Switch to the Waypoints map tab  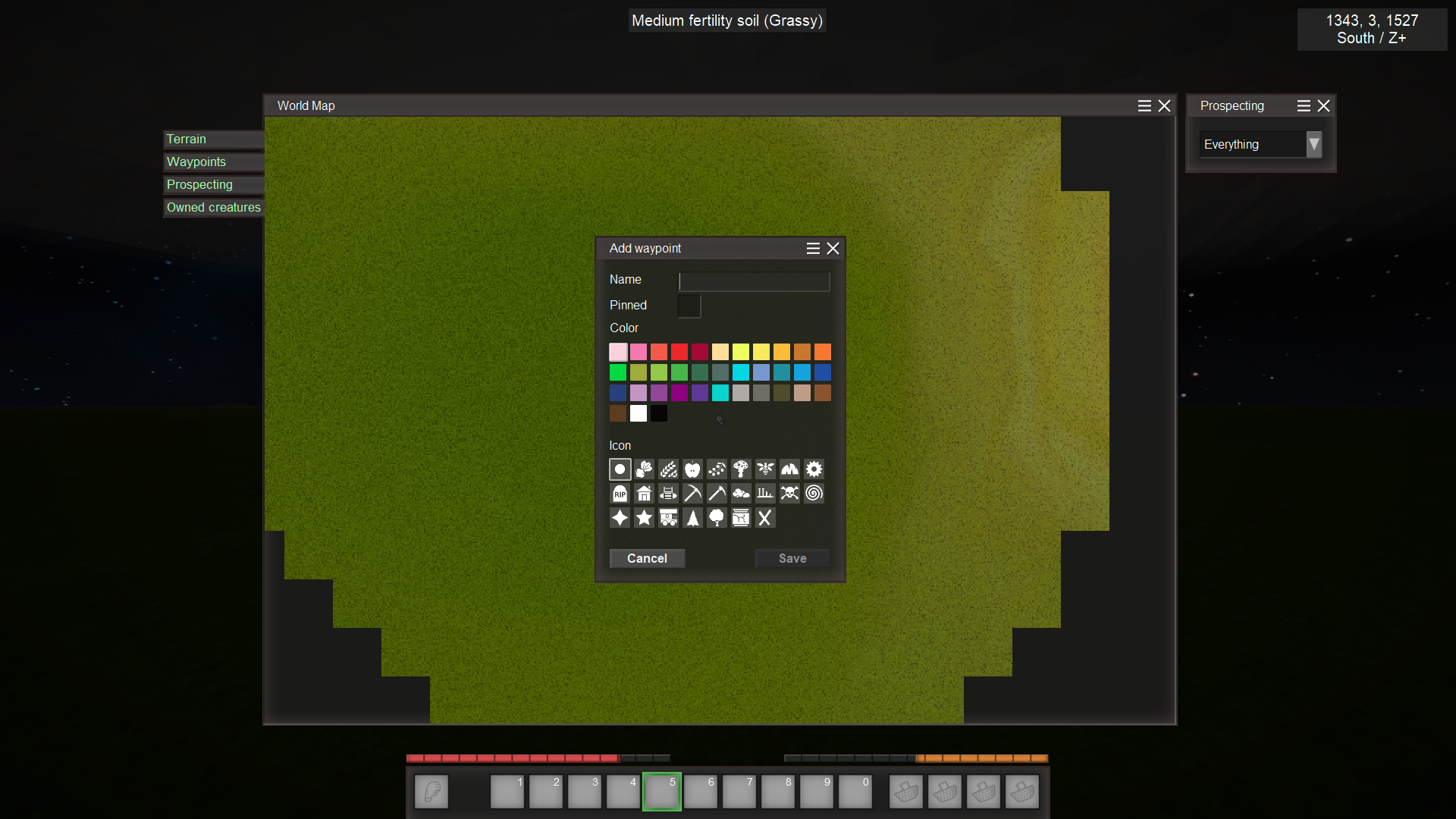click(196, 162)
